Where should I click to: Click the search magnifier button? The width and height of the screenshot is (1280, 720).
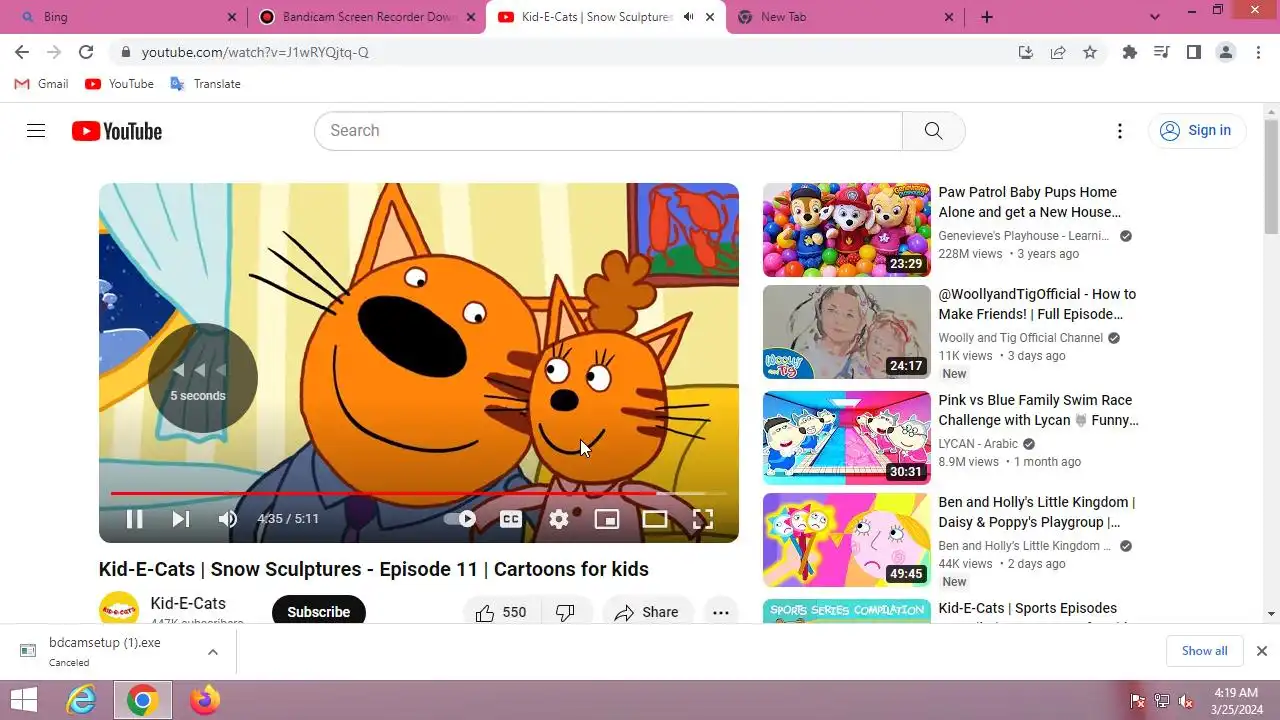(934, 131)
